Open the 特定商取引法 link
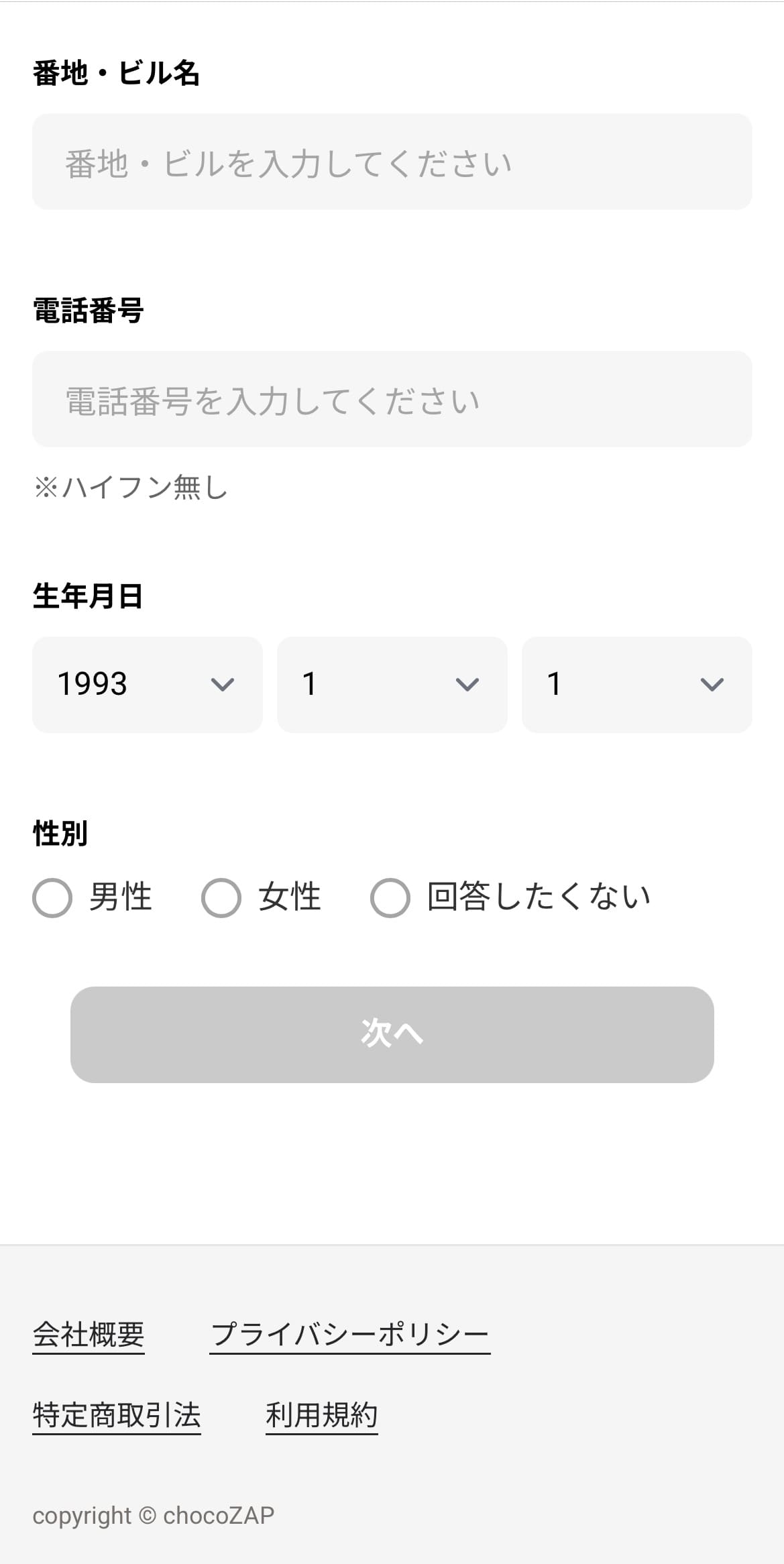 click(117, 1415)
